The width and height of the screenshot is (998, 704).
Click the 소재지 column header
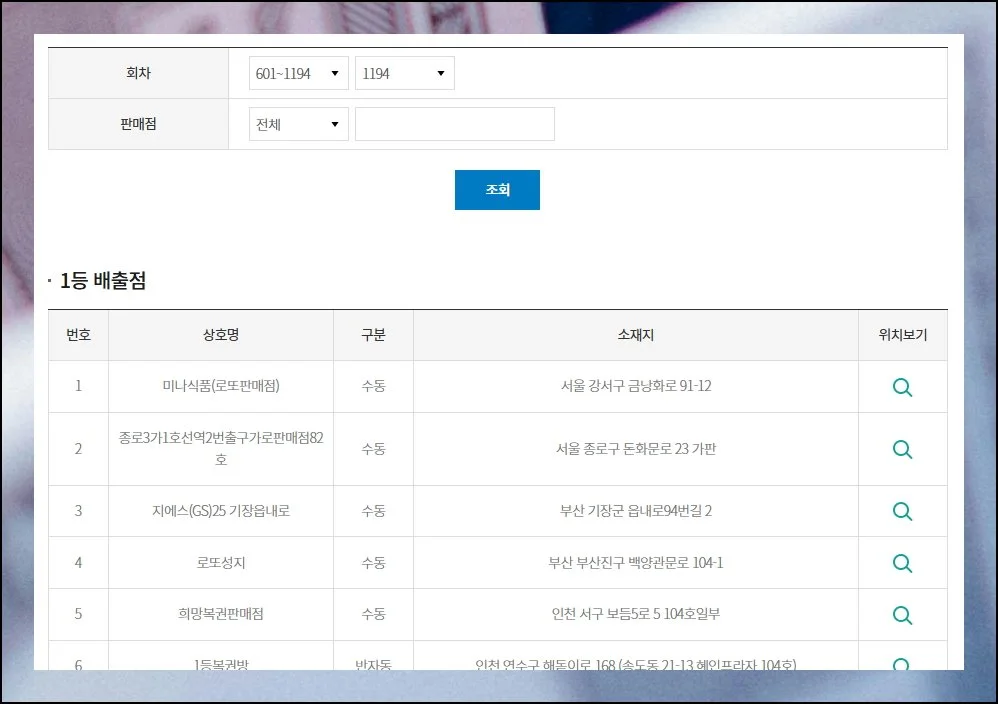coord(635,335)
